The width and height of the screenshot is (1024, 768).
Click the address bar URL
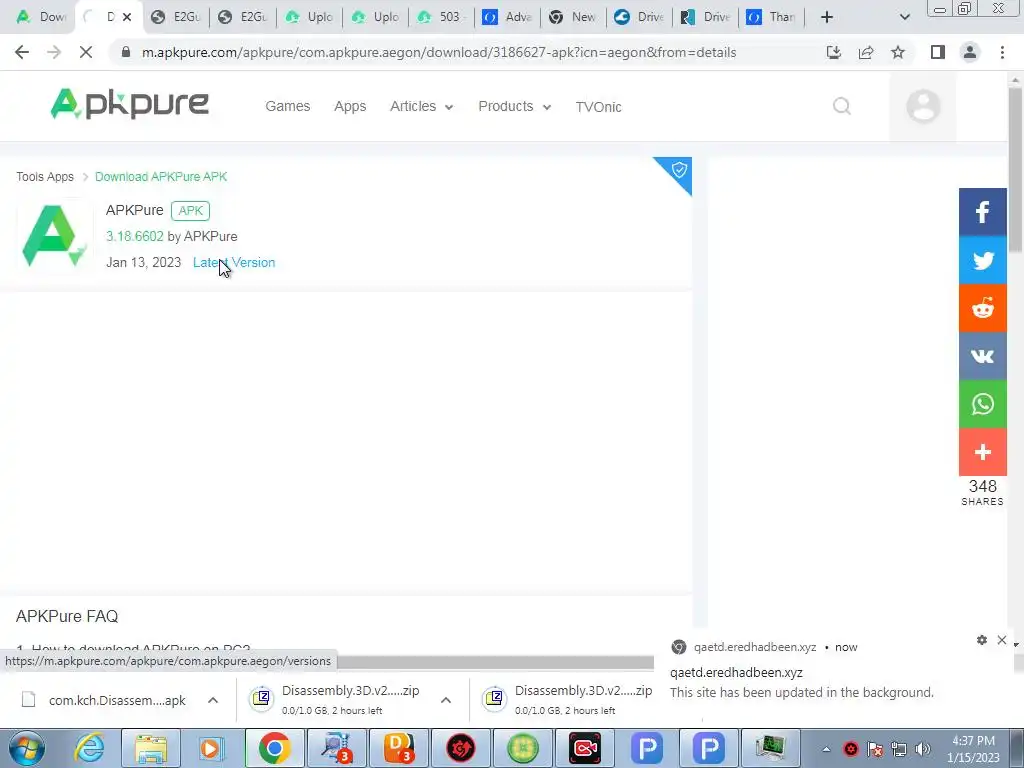click(x=439, y=52)
